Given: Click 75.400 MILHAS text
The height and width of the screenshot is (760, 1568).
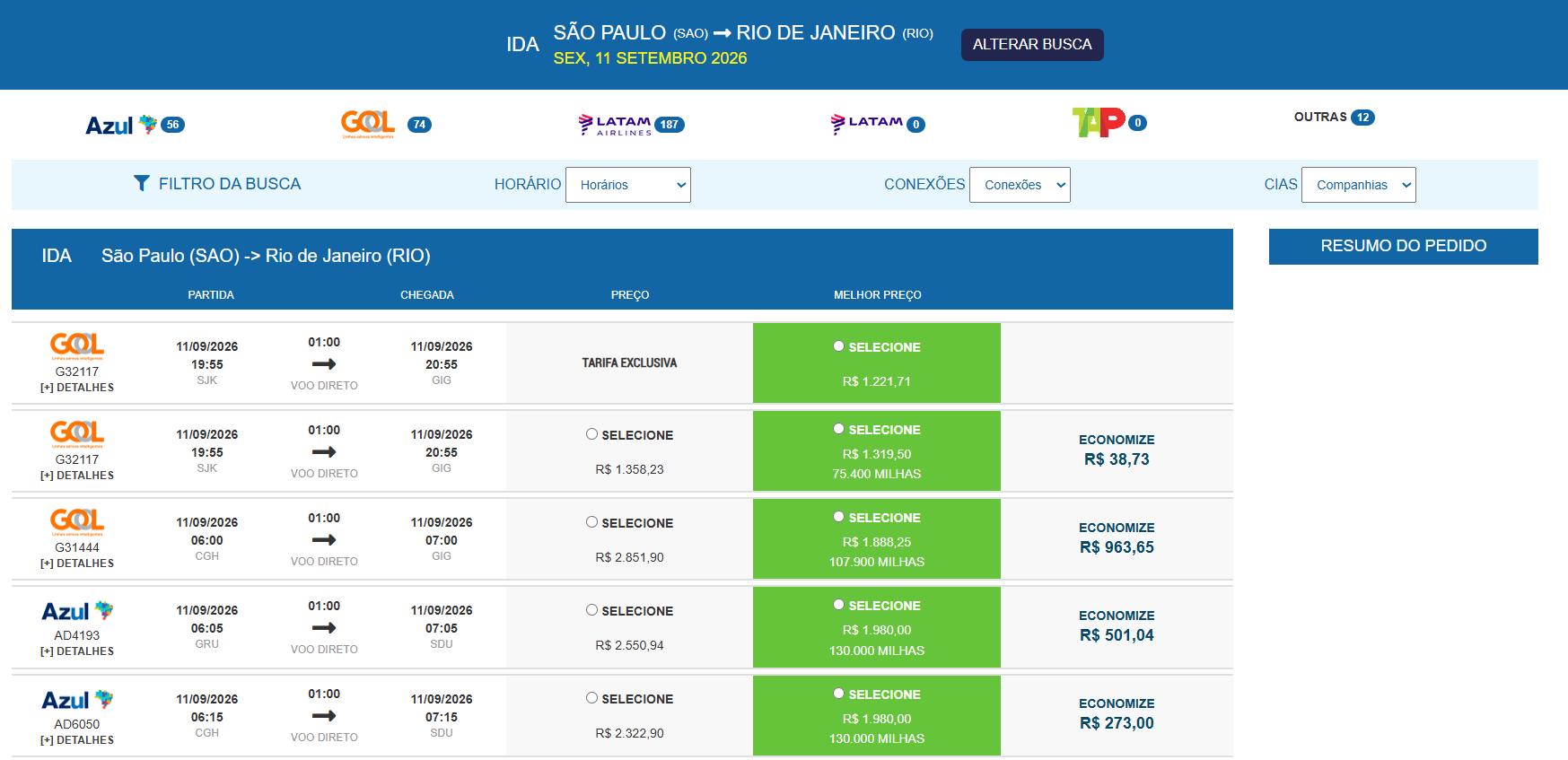Looking at the screenshot, I should 877,474.
